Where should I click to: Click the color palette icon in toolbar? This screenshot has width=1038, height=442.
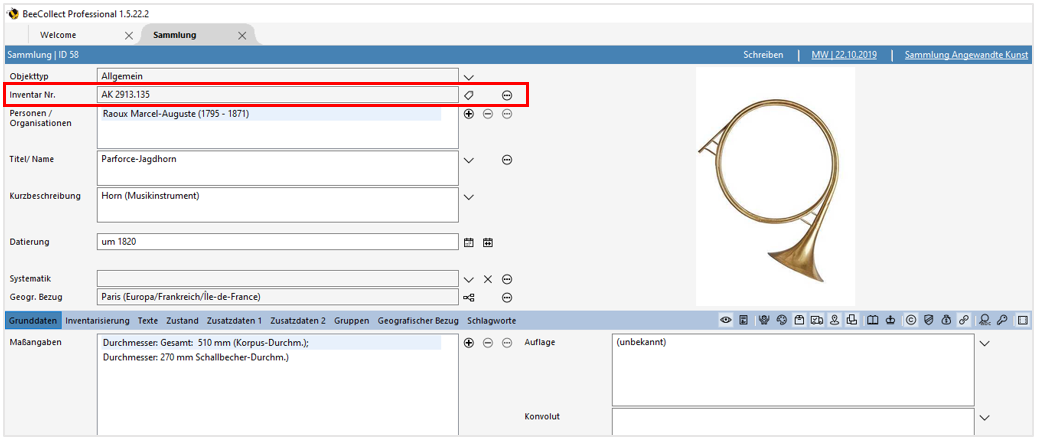pyautogui.click(x=782, y=321)
